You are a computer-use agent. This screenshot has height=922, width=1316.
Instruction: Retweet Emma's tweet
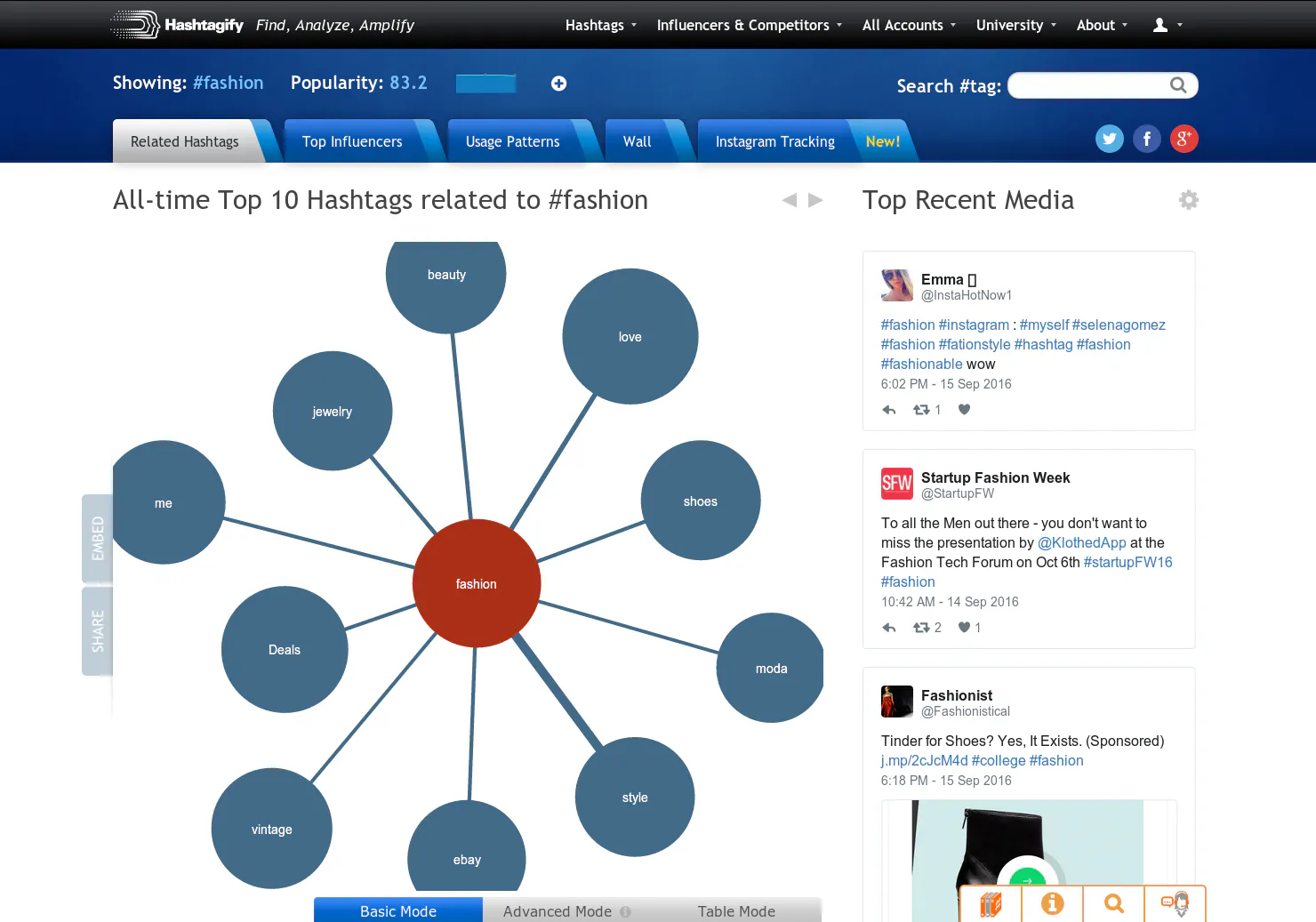pos(921,410)
